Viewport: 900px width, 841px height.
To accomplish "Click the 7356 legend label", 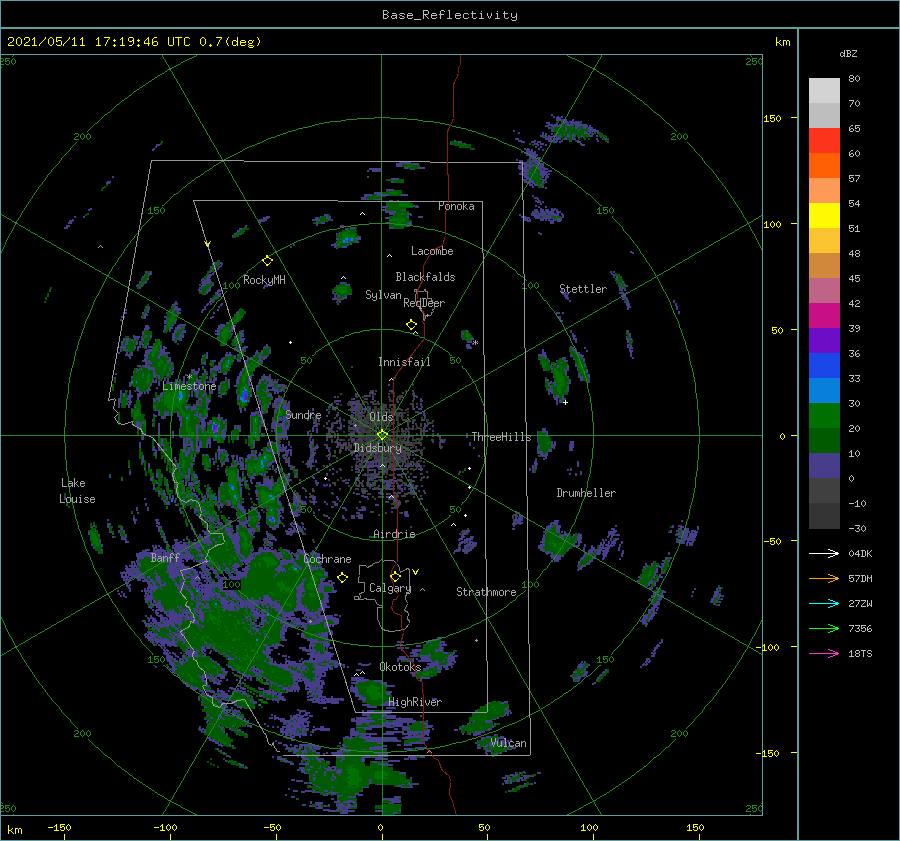I will (x=860, y=629).
